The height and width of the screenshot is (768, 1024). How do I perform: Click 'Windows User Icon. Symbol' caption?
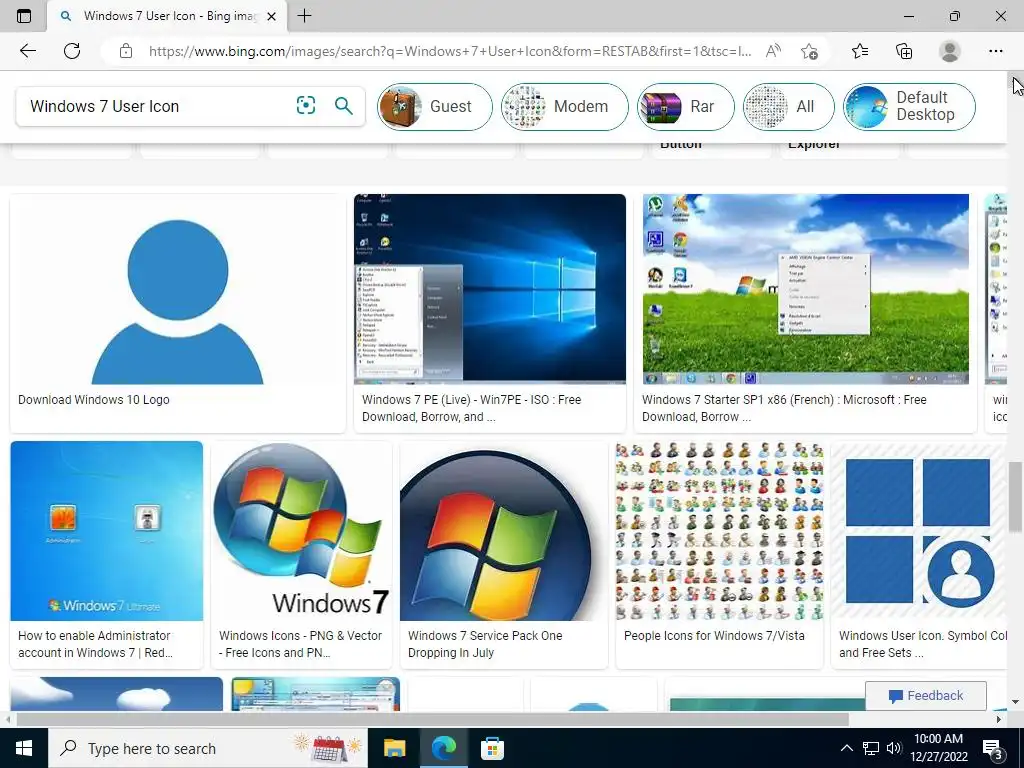click(922, 644)
